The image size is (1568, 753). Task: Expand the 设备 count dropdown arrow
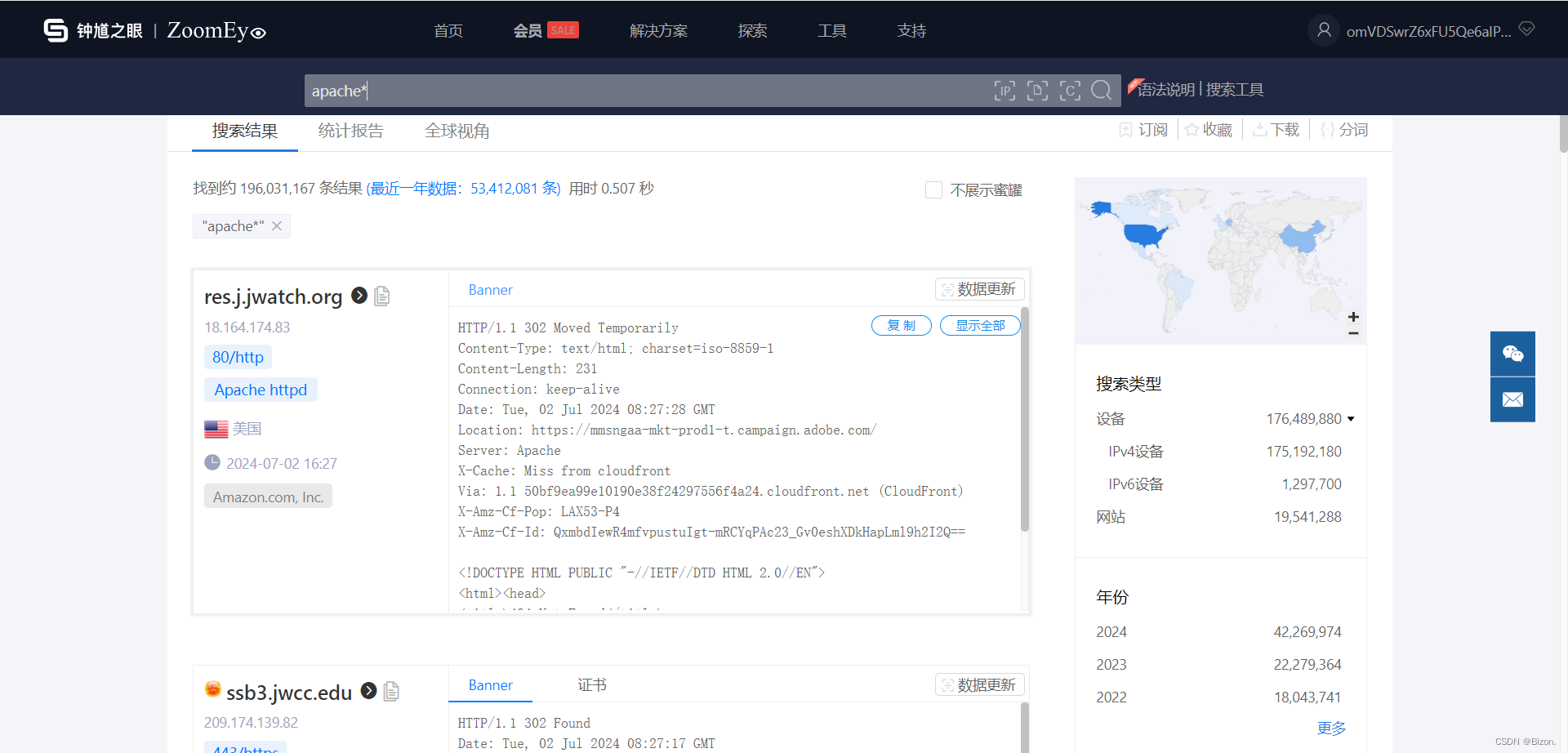coord(1351,419)
